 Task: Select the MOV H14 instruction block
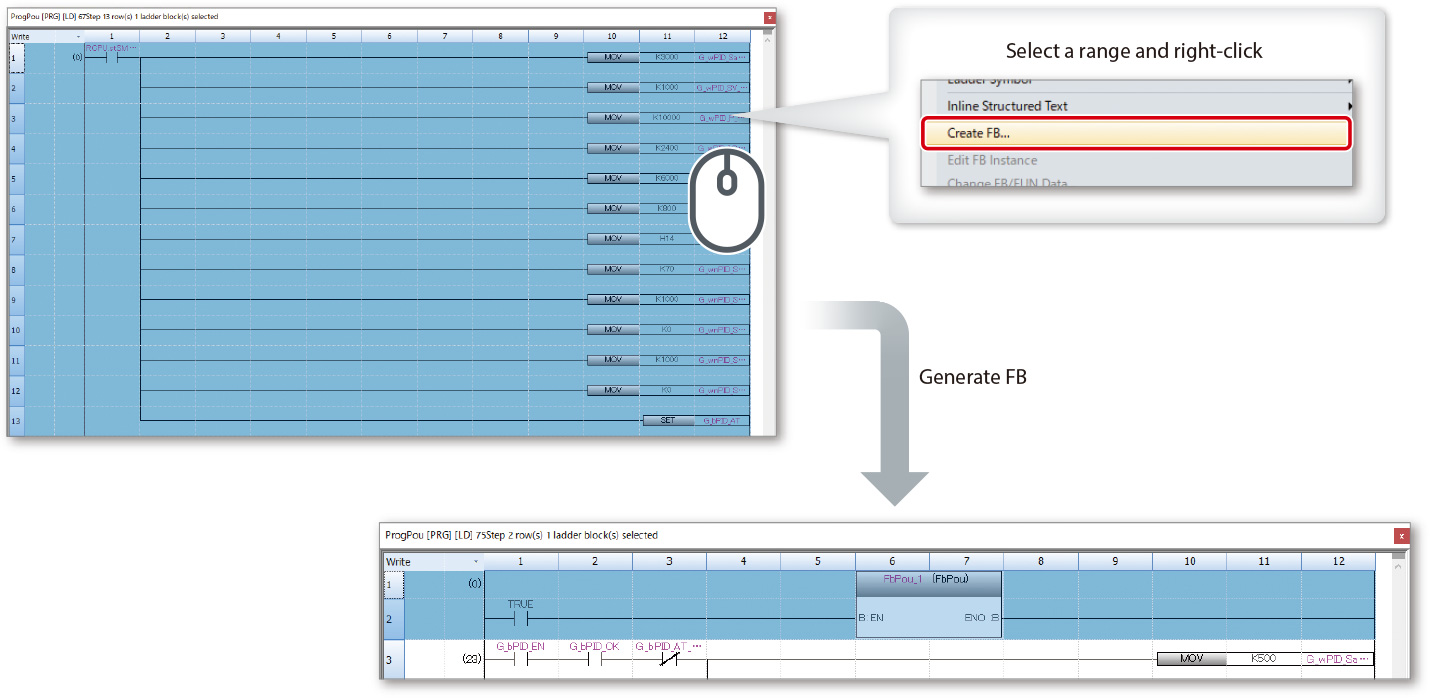(x=612, y=238)
